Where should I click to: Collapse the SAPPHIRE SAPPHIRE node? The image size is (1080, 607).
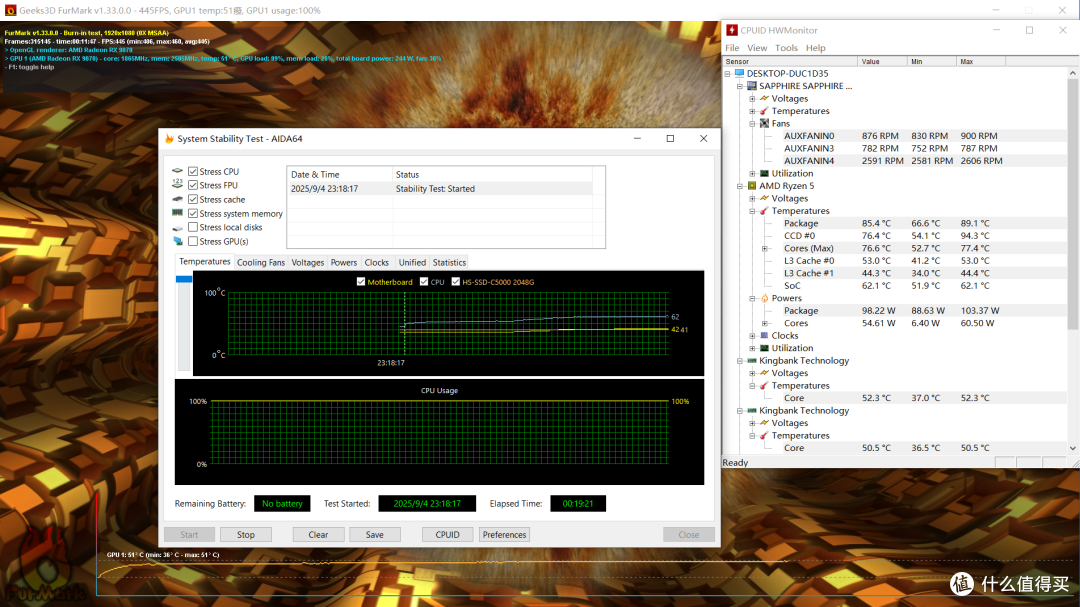[x=740, y=86]
